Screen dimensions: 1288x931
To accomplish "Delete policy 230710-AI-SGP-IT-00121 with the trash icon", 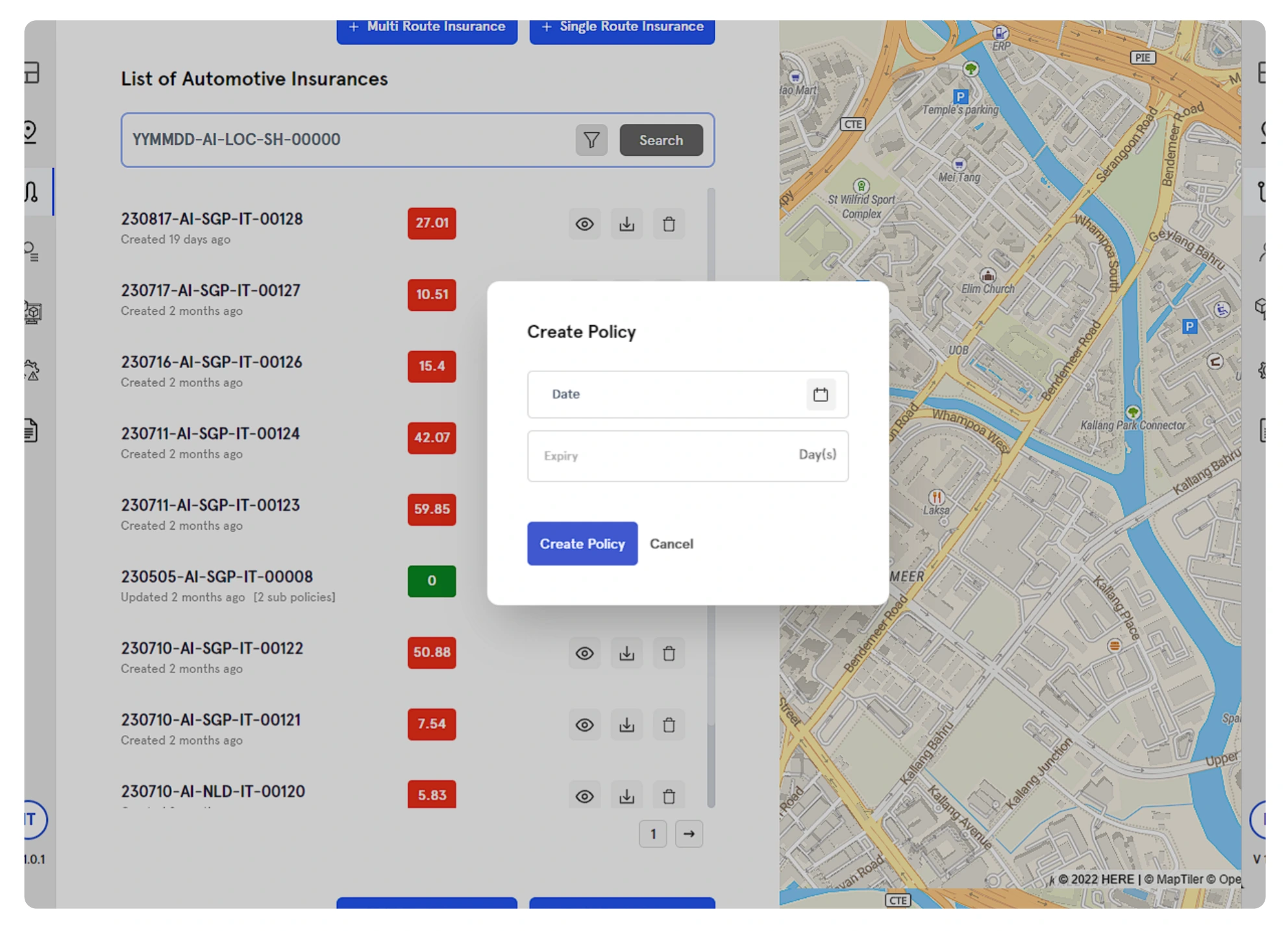I will pos(669,725).
